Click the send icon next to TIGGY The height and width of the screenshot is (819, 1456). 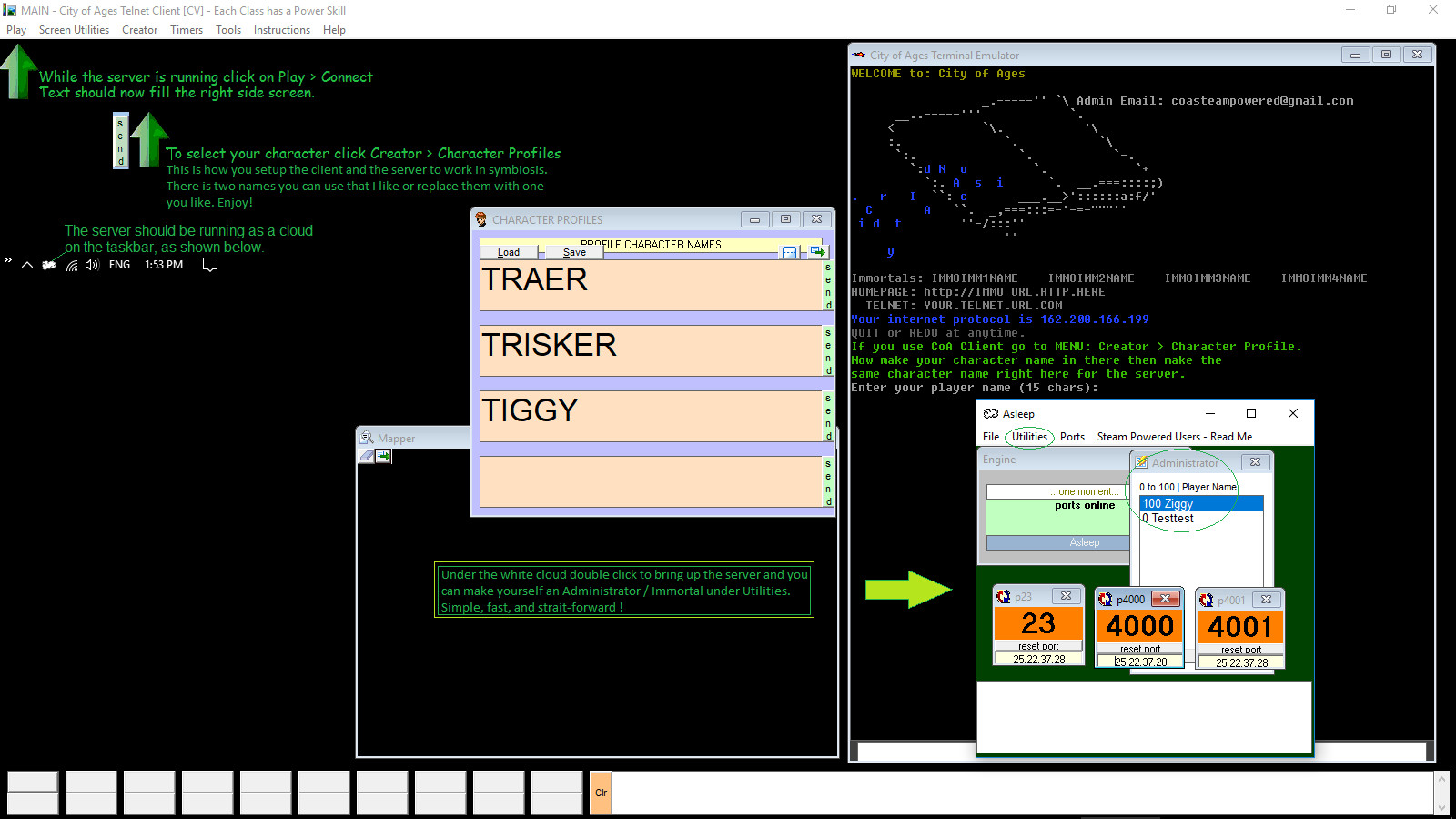coord(826,416)
